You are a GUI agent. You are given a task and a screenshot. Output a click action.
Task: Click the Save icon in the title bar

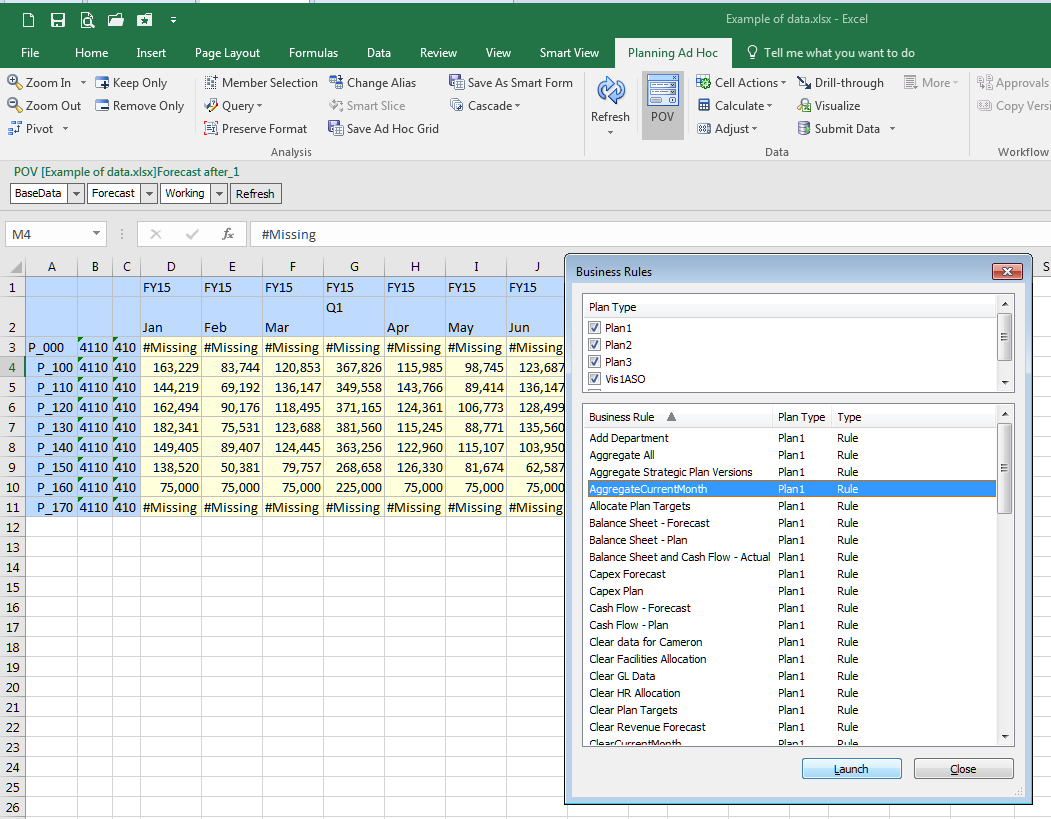[58, 20]
